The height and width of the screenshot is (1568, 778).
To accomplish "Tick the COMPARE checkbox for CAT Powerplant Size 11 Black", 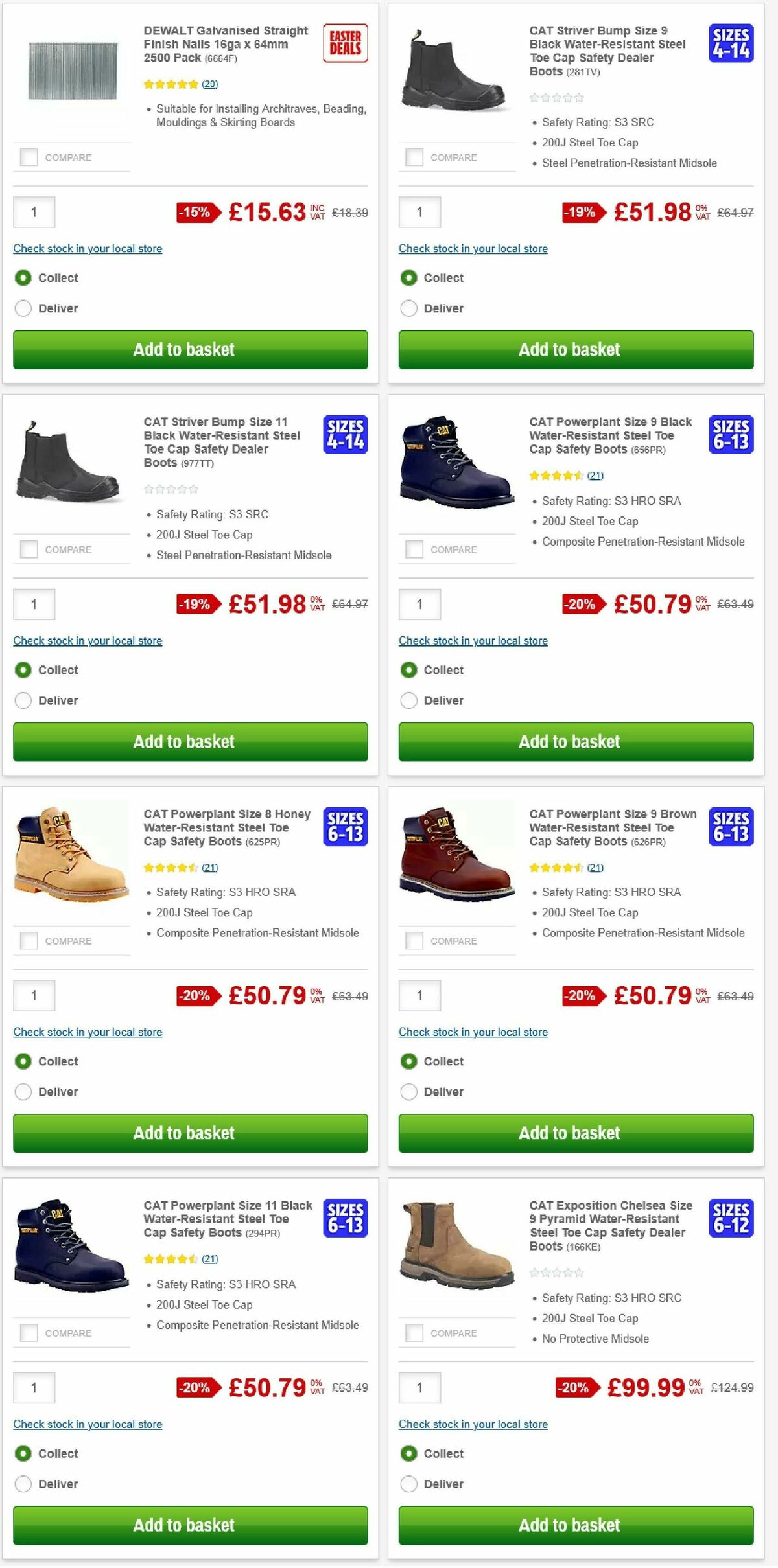I will 28,1333.
